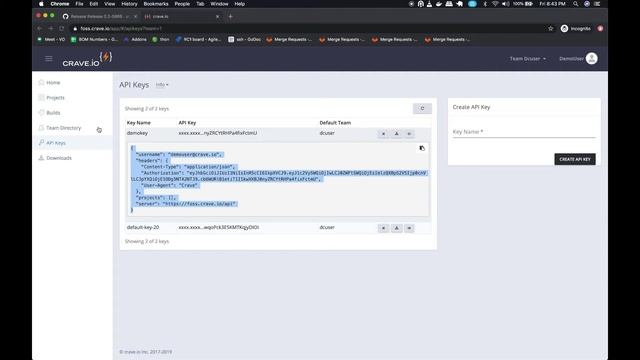Open the ssh - GoDoc bookmark
640x360 pixels.
[244, 40]
